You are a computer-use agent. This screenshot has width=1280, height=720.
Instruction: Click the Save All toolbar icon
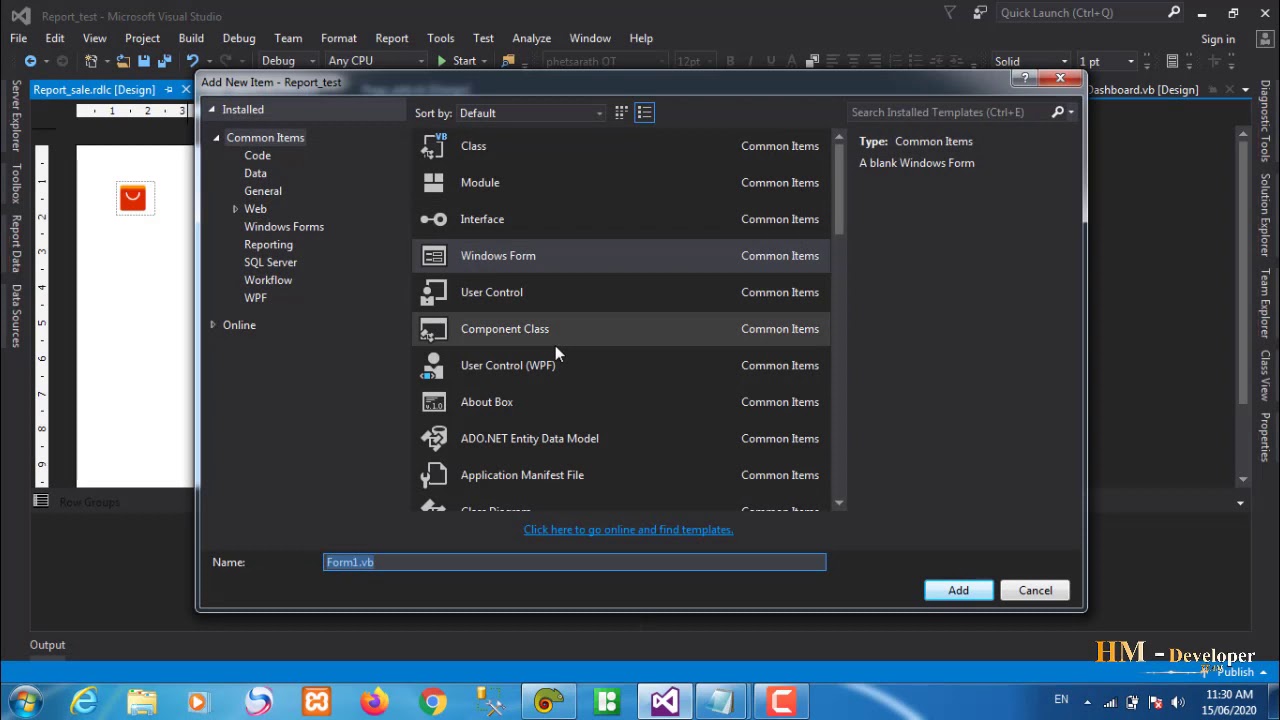pos(165,61)
